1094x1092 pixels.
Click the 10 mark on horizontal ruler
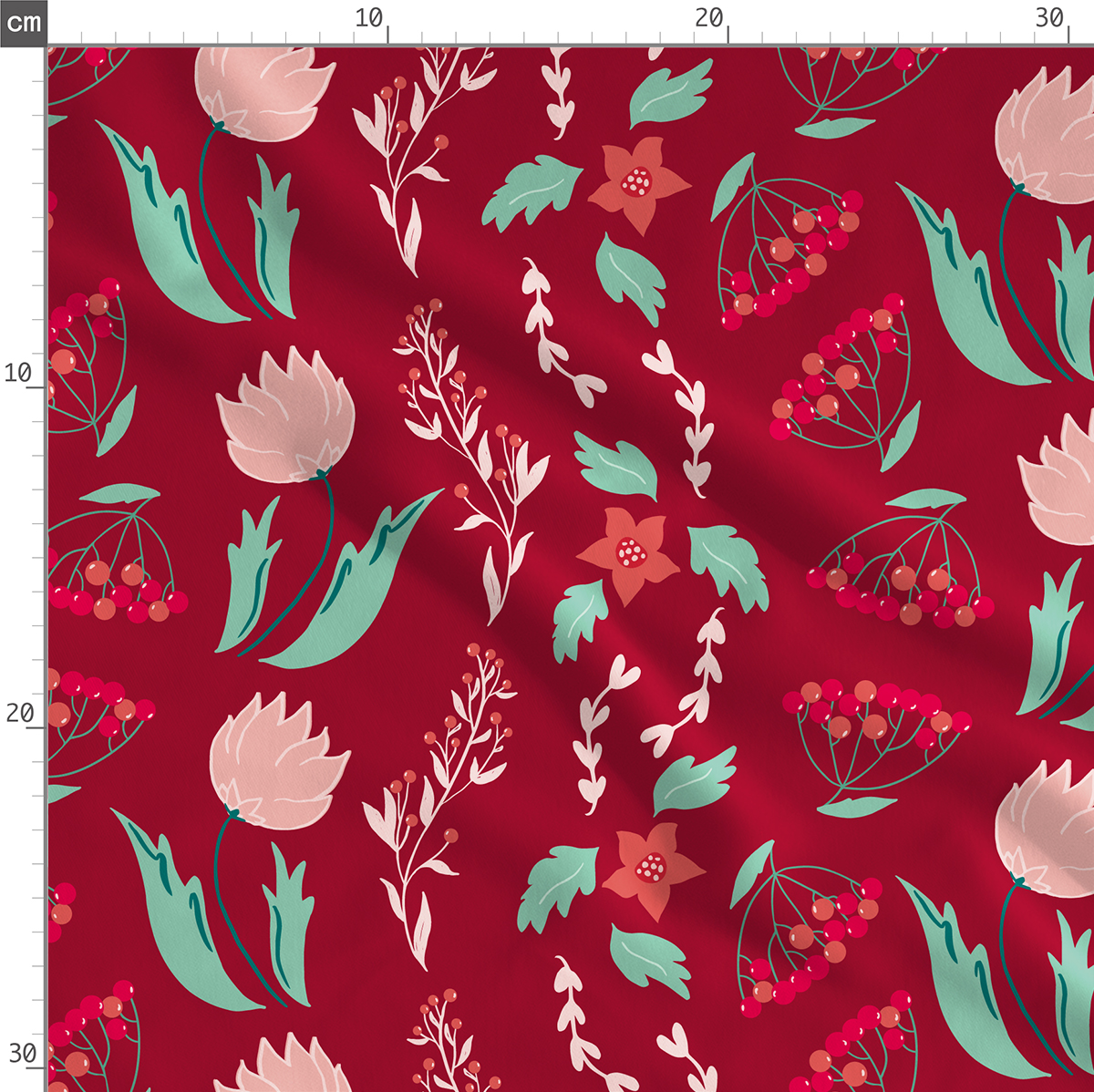tap(369, 18)
